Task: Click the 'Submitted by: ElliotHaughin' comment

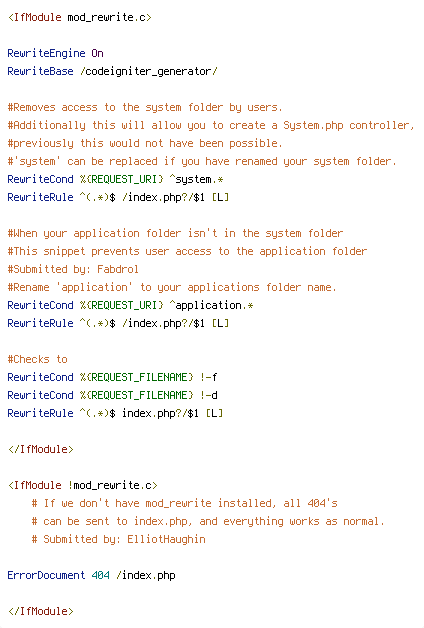Action: click(119, 539)
